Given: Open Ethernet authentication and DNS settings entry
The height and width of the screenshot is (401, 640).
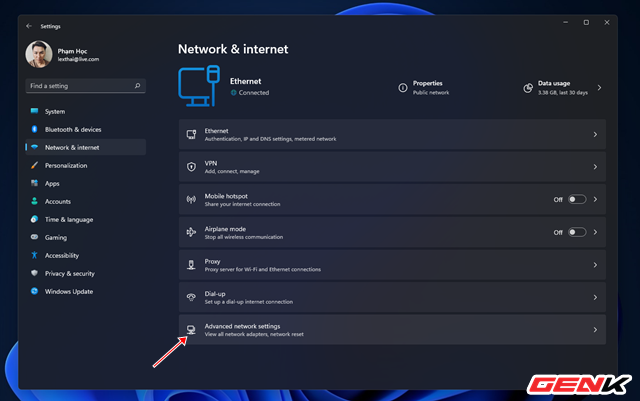Looking at the screenshot, I should (392, 134).
